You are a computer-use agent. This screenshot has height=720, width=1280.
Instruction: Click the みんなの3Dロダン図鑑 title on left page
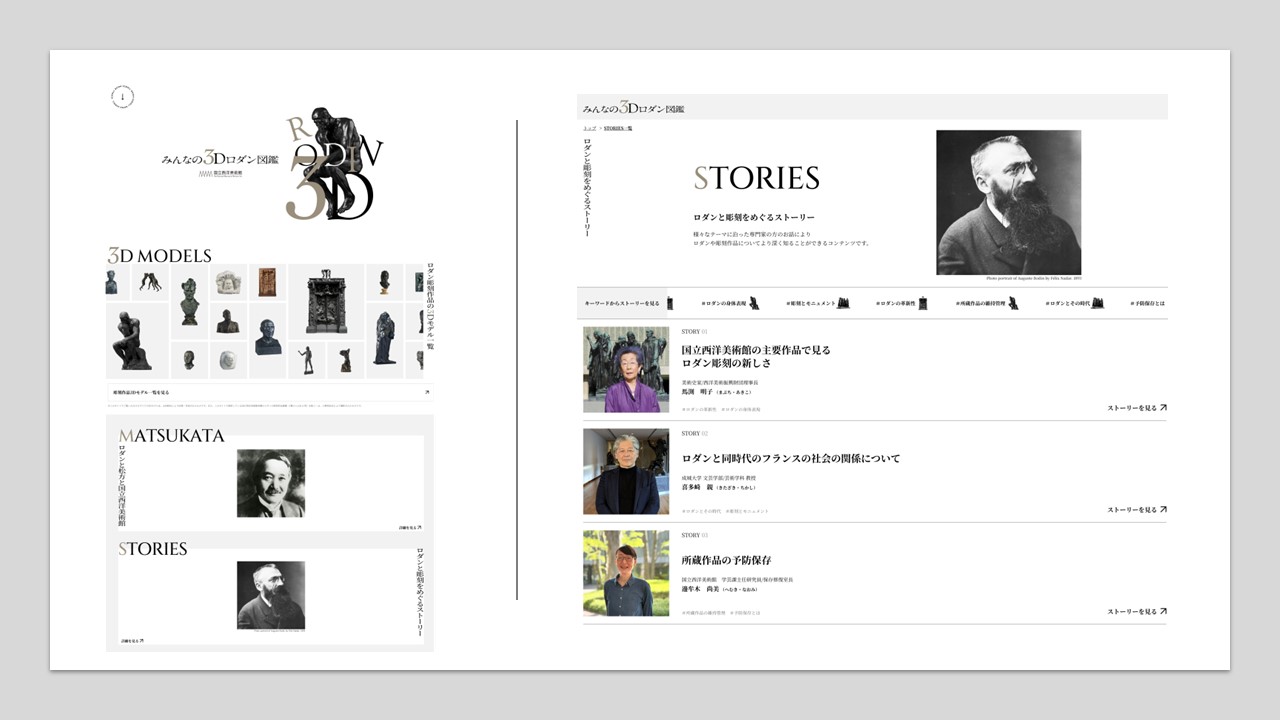[x=220, y=158]
